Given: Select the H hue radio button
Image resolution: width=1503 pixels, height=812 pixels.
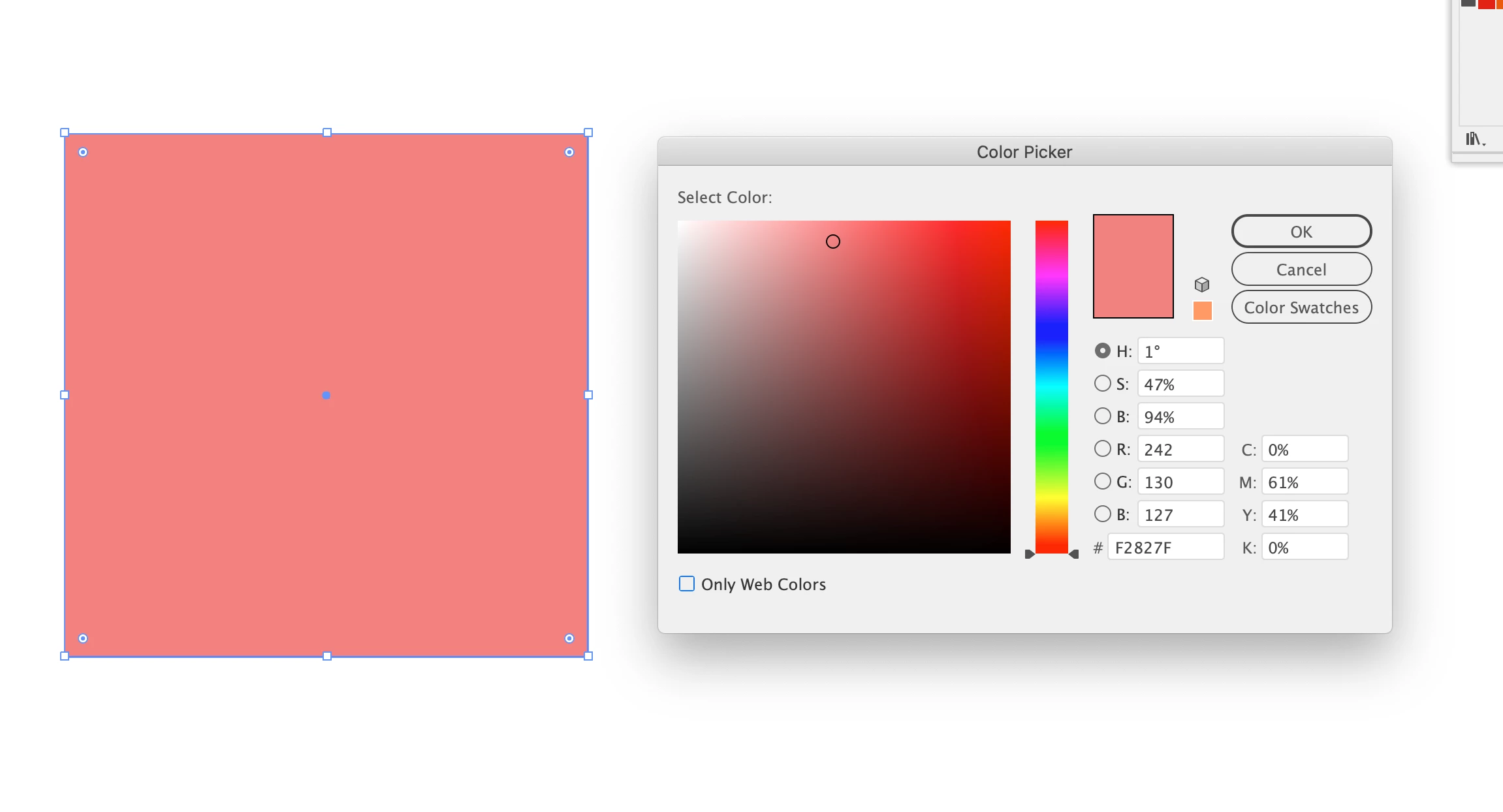Looking at the screenshot, I should (1102, 351).
